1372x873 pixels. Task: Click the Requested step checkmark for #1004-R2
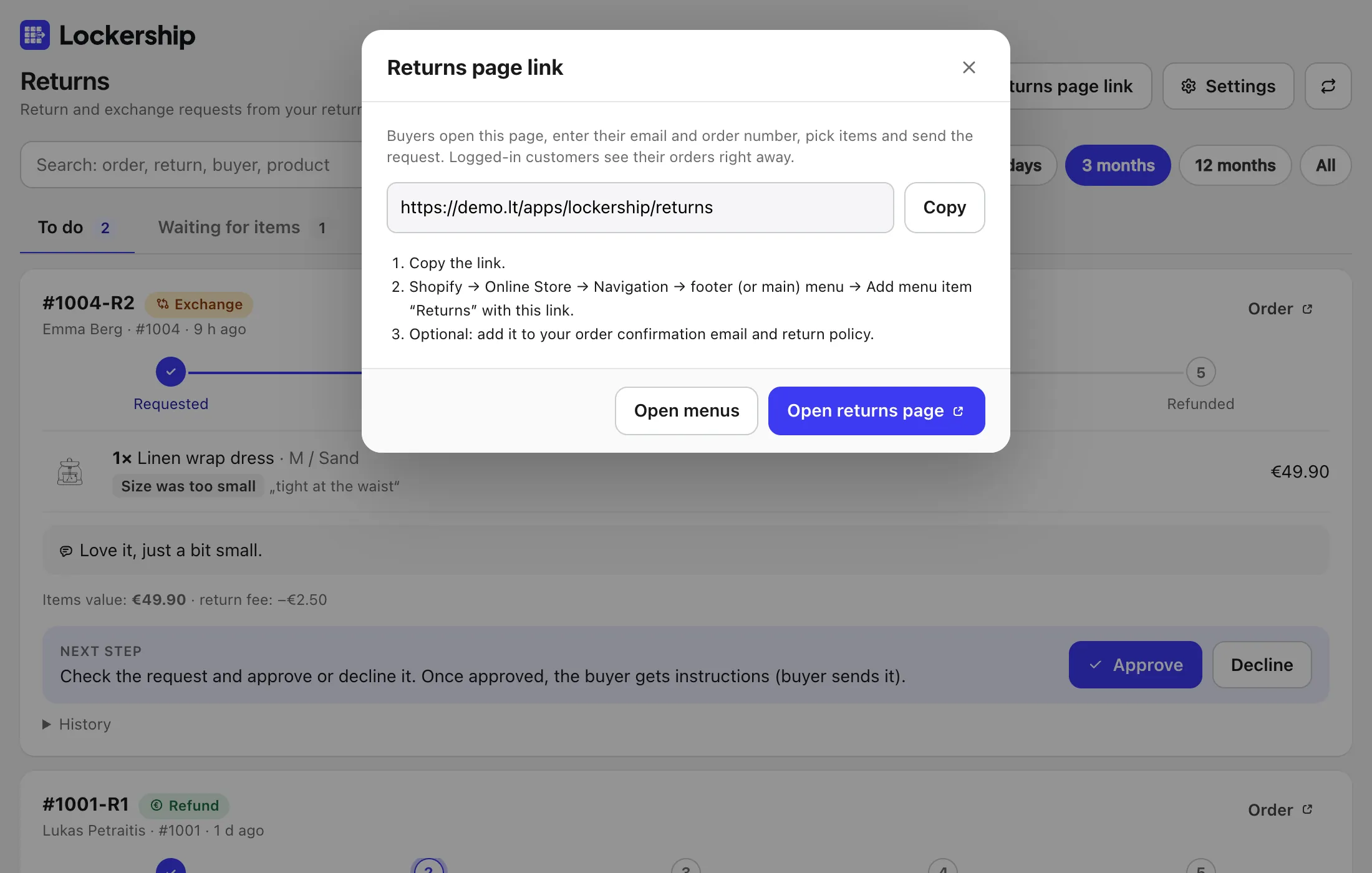point(171,372)
